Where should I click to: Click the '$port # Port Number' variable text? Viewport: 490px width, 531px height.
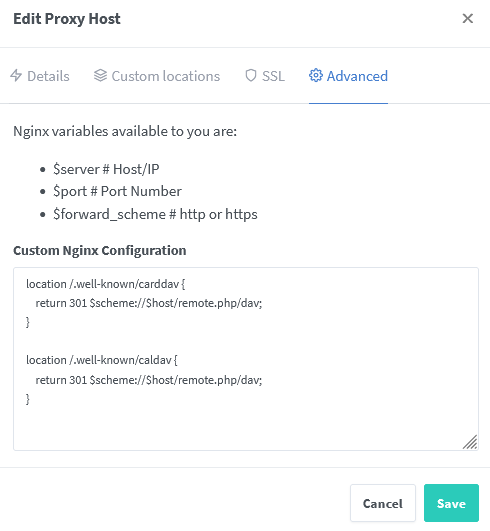117,191
